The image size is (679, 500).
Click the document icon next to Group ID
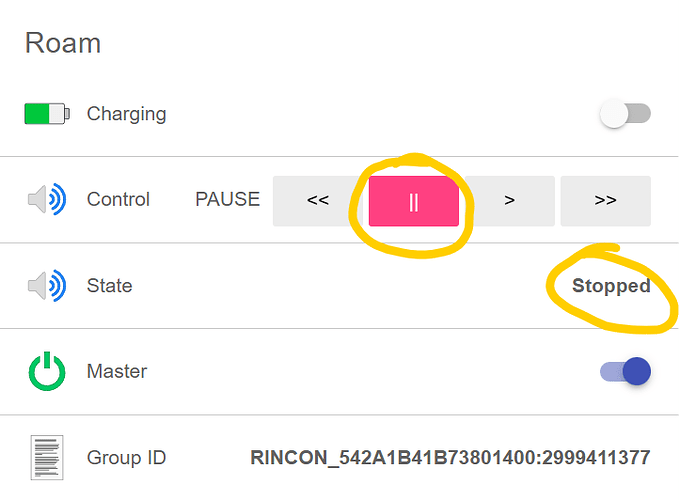[x=47, y=458]
